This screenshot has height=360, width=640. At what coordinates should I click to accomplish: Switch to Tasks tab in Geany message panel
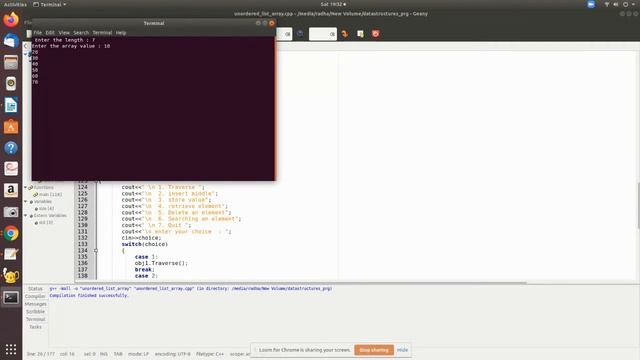coord(36,327)
